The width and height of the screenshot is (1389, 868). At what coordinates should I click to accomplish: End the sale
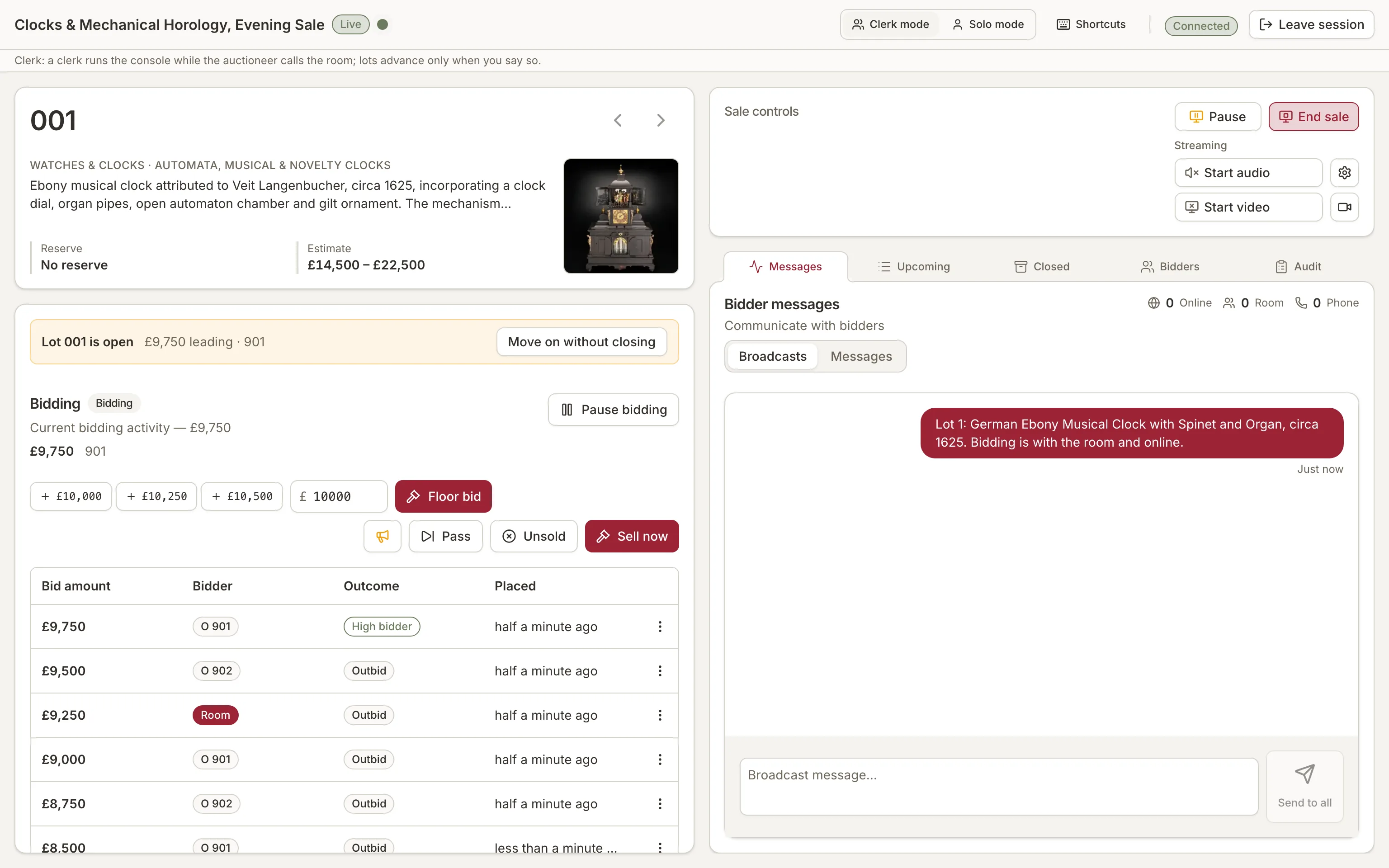point(1313,117)
